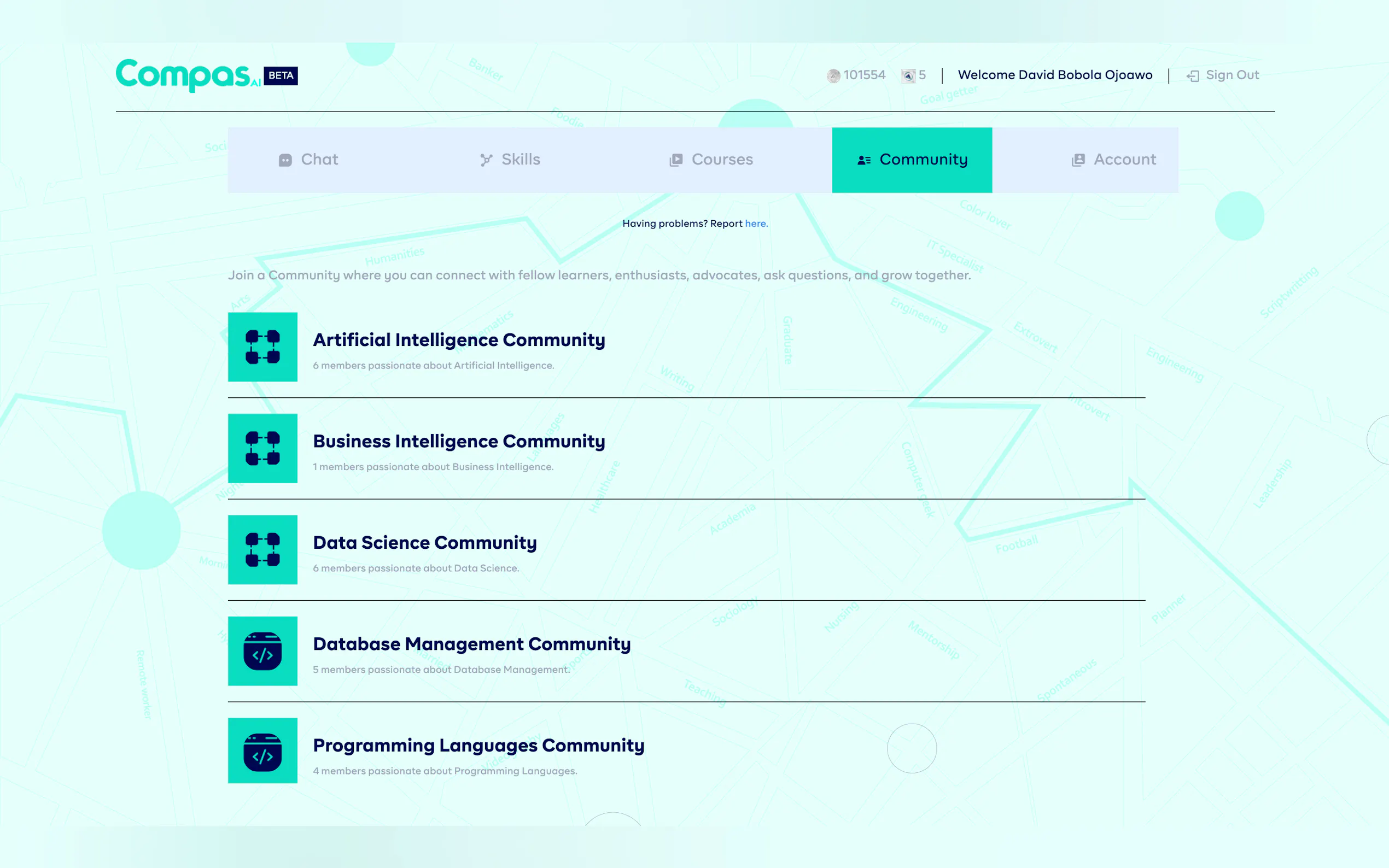
Task: Open the Chat tab
Action: click(309, 160)
